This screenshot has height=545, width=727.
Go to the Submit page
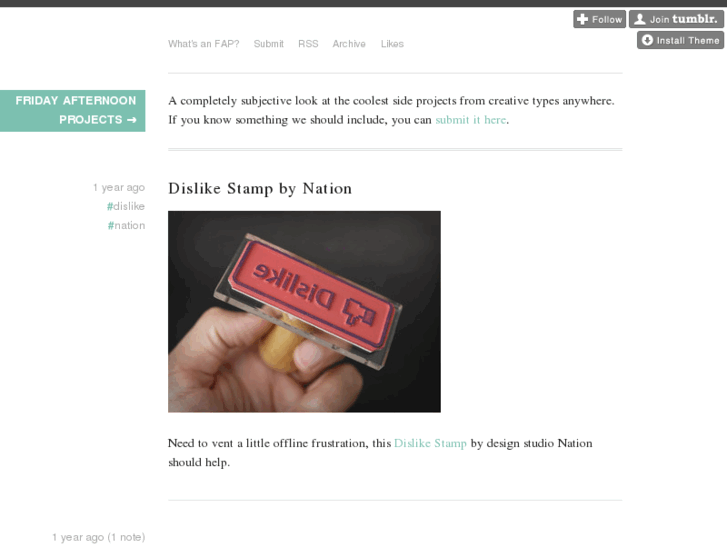268,44
